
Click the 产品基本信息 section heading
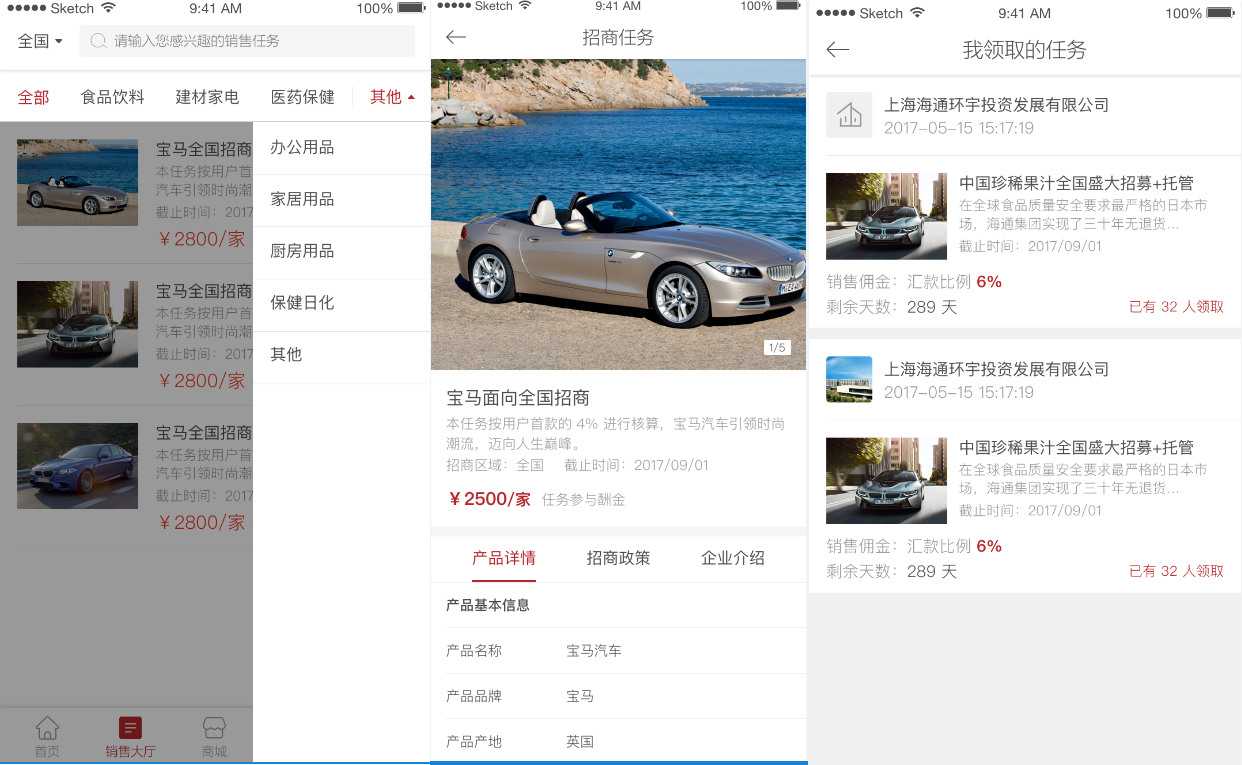[488, 605]
